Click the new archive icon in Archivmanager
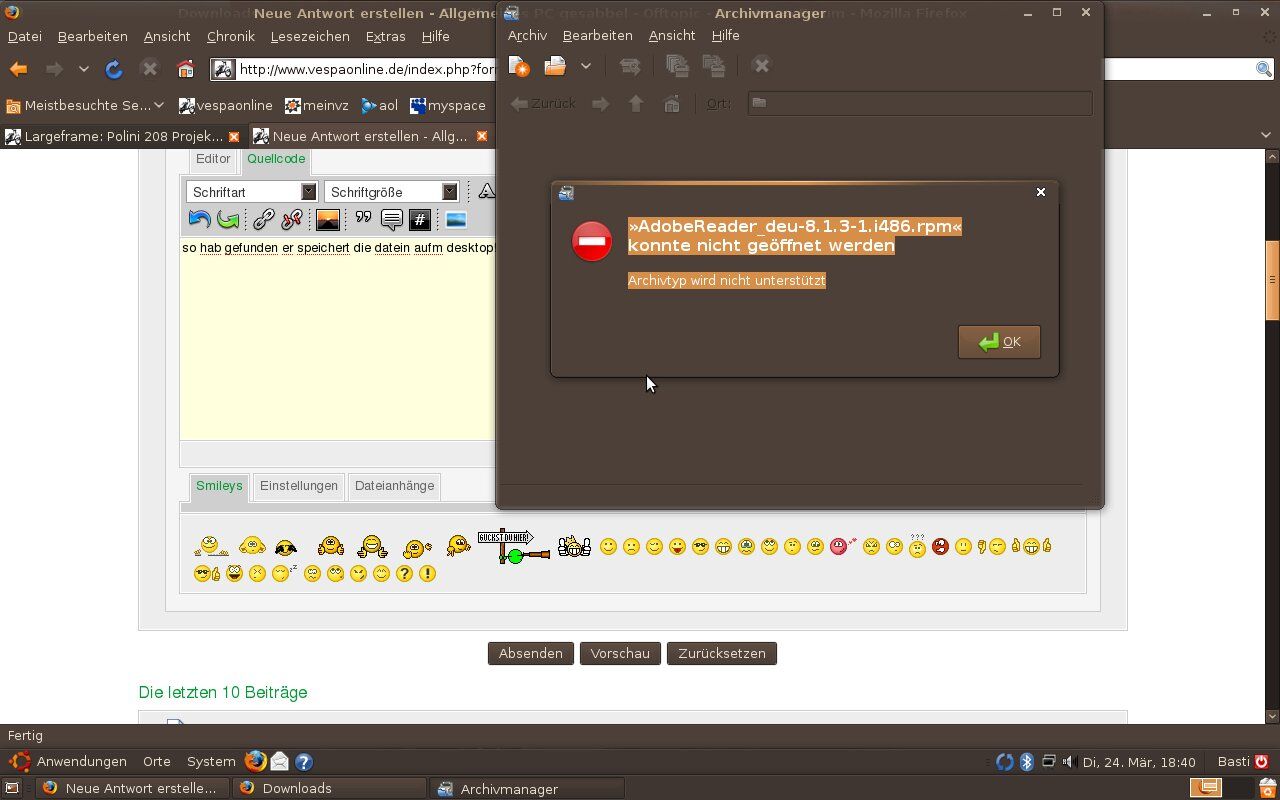This screenshot has width=1280, height=800. 518,66
